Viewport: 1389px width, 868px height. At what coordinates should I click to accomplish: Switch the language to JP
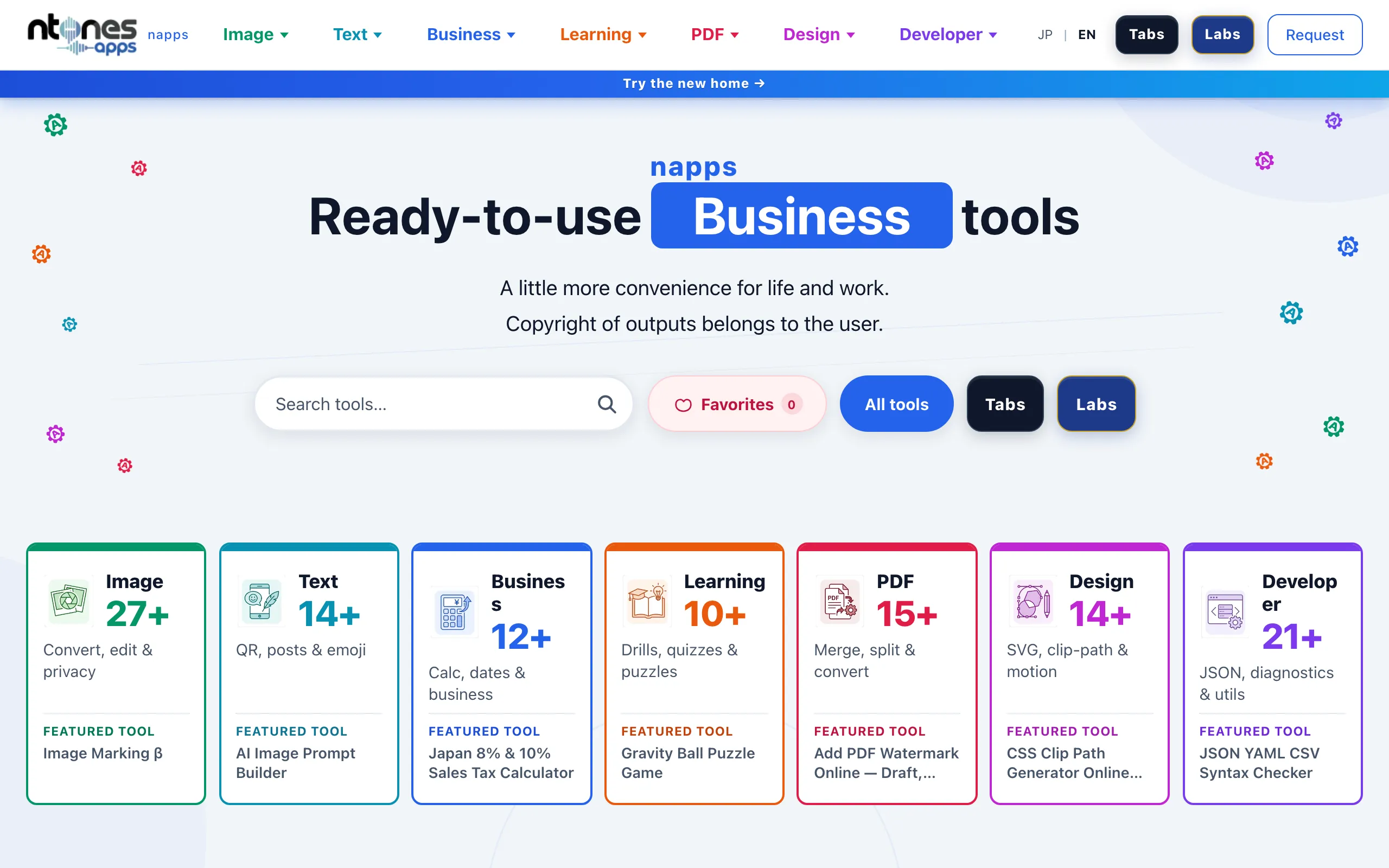pyautogui.click(x=1044, y=34)
